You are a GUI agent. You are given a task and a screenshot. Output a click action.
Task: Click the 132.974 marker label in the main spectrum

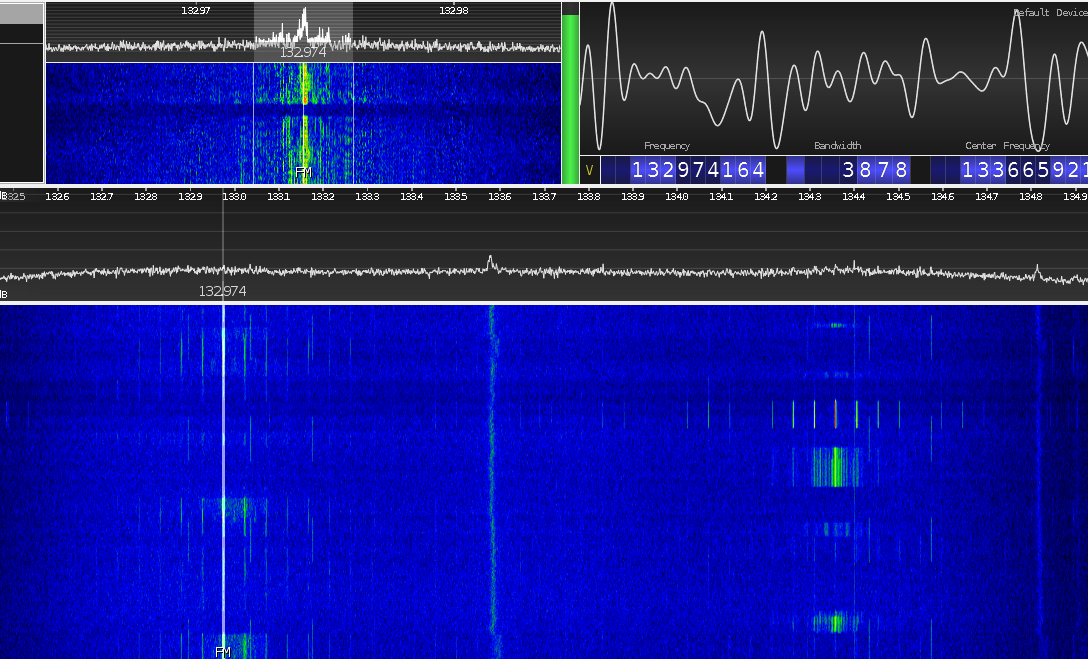coord(223,291)
